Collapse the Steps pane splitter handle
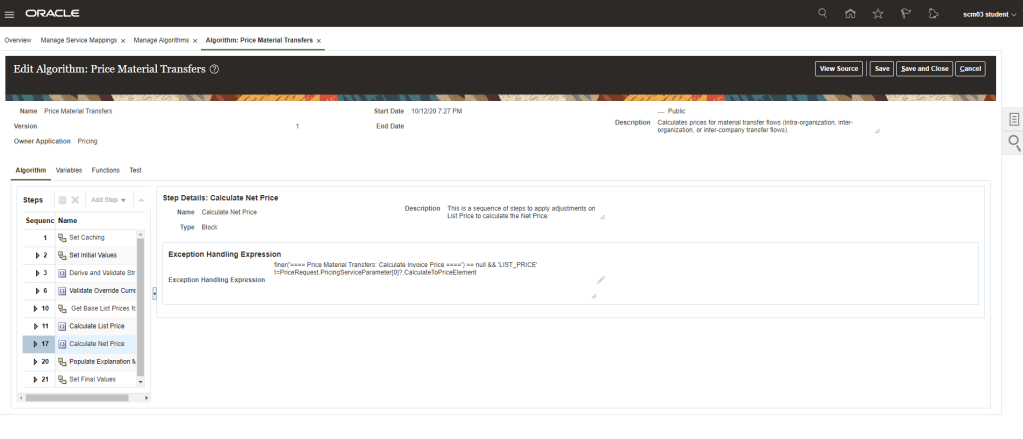This screenshot has height=439, width=1023. click(154, 292)
